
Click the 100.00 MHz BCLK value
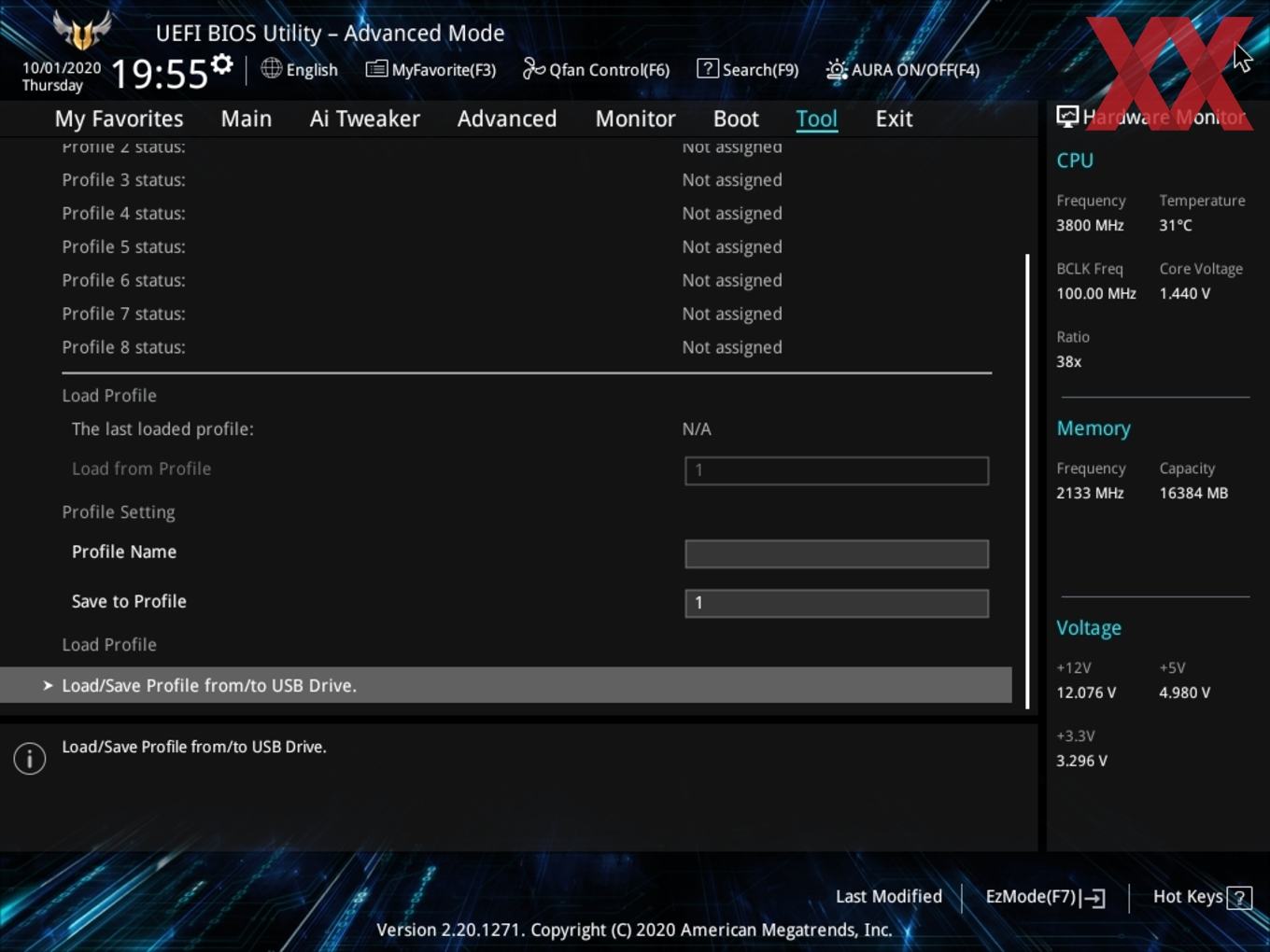pos(1096,293)
